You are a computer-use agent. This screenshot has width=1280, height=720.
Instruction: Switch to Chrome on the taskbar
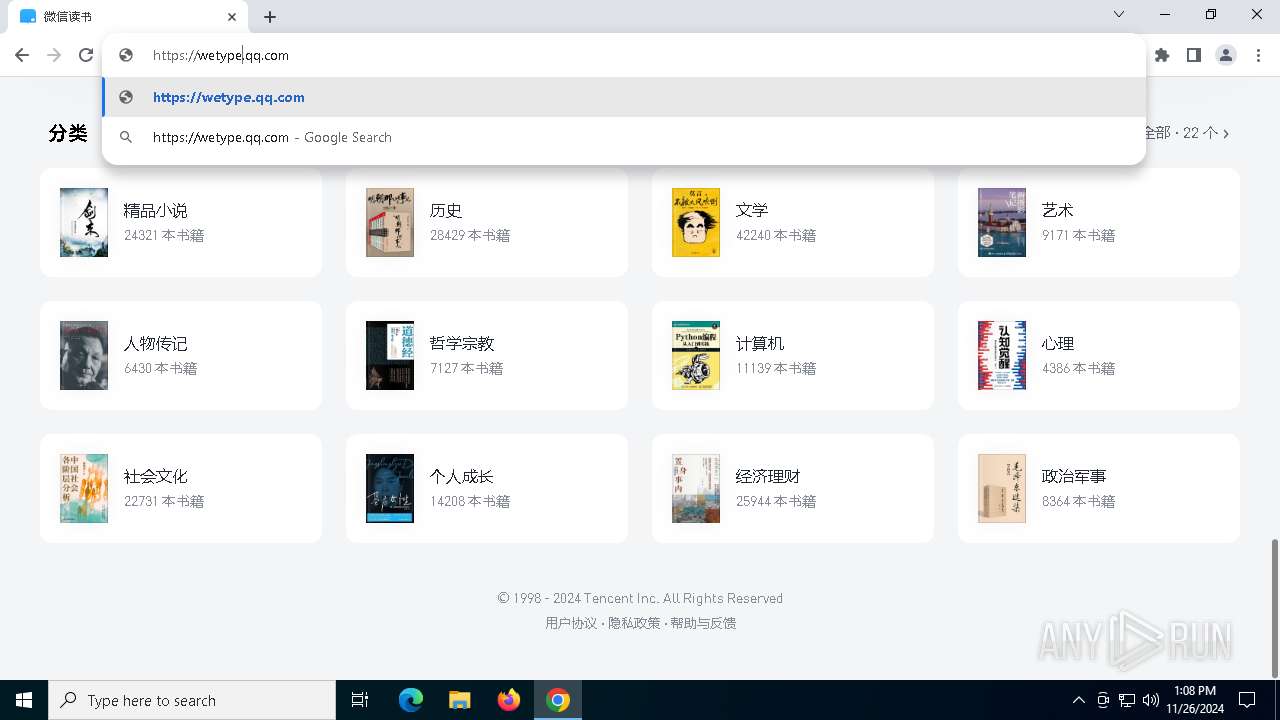coord(558,700)
